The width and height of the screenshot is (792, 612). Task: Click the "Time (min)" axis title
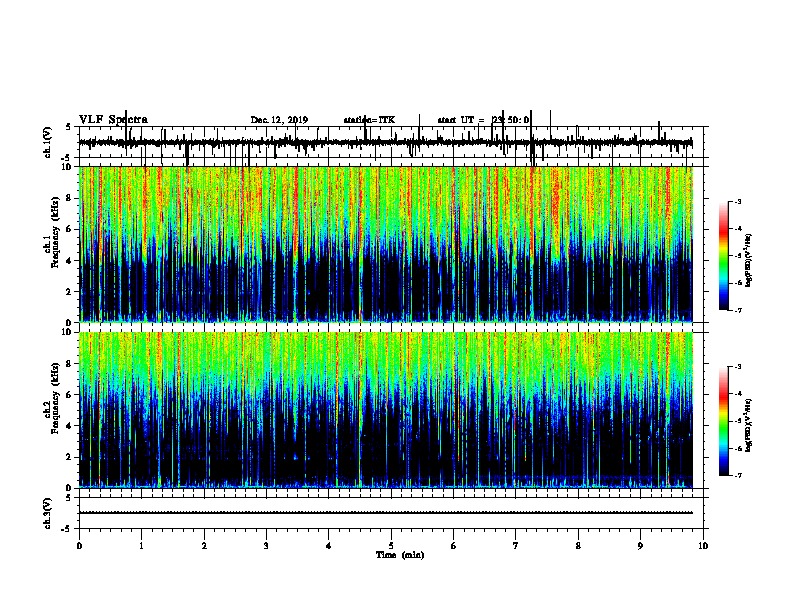400,555
